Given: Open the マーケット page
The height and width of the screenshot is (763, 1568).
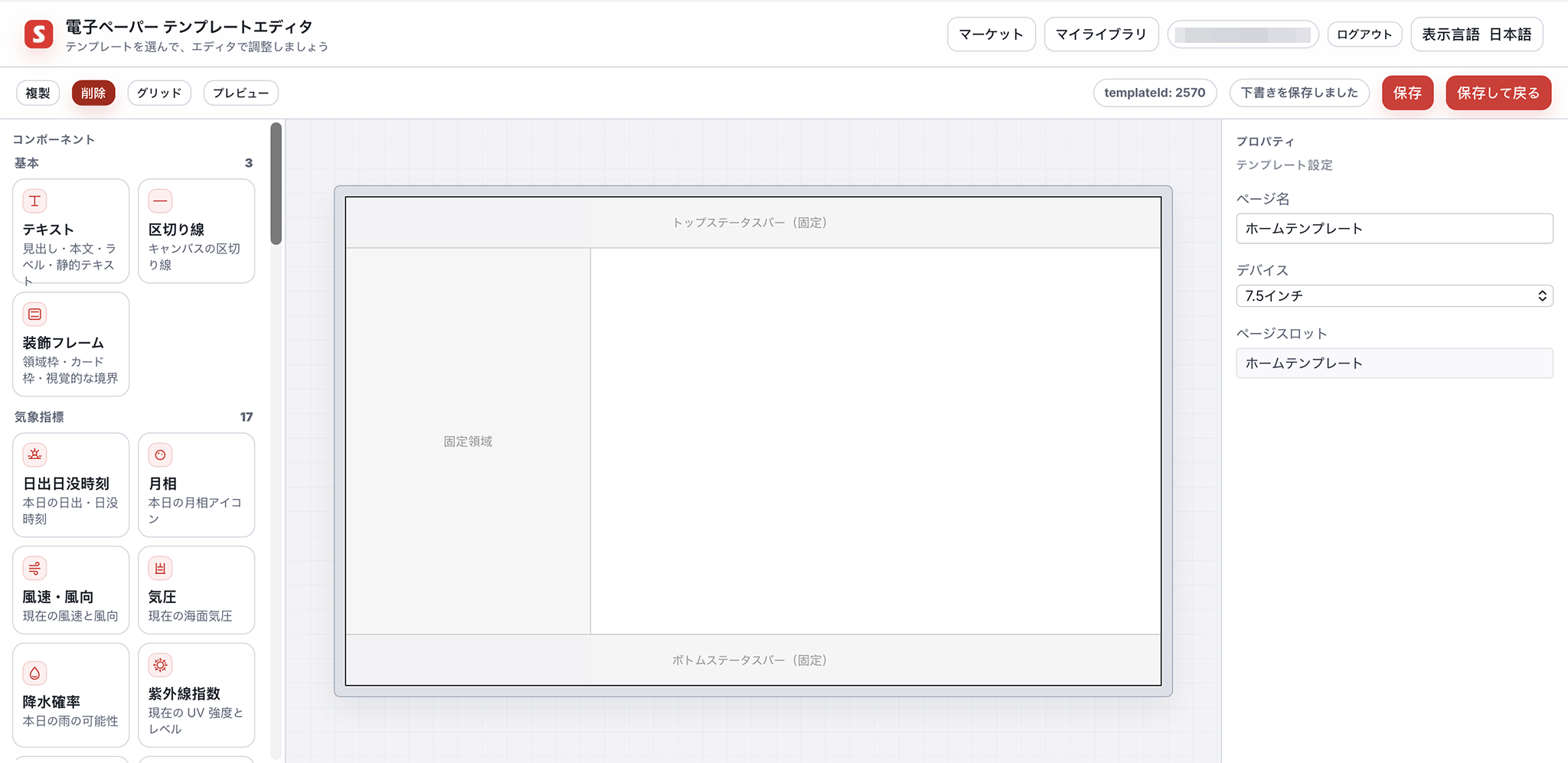Looking at the screenshot, I should [x=991, y=34].
